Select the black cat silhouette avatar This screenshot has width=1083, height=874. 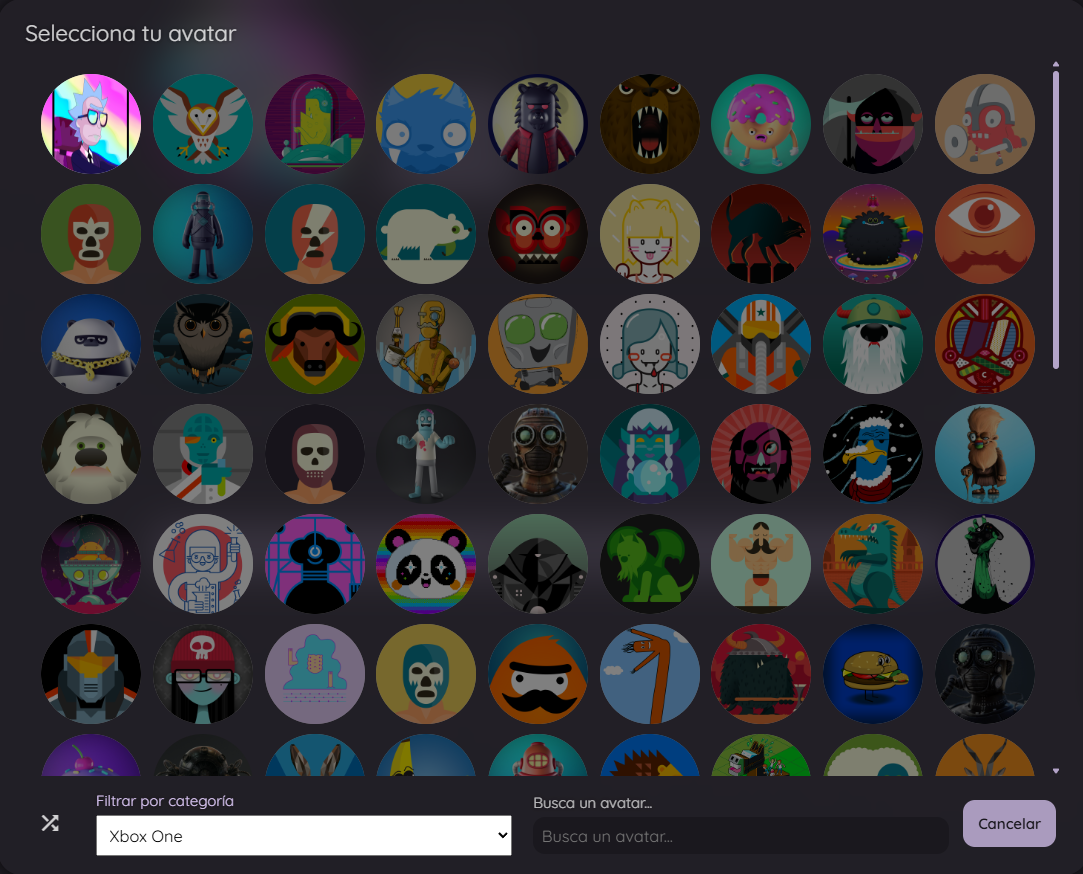(x=761, y=234)
